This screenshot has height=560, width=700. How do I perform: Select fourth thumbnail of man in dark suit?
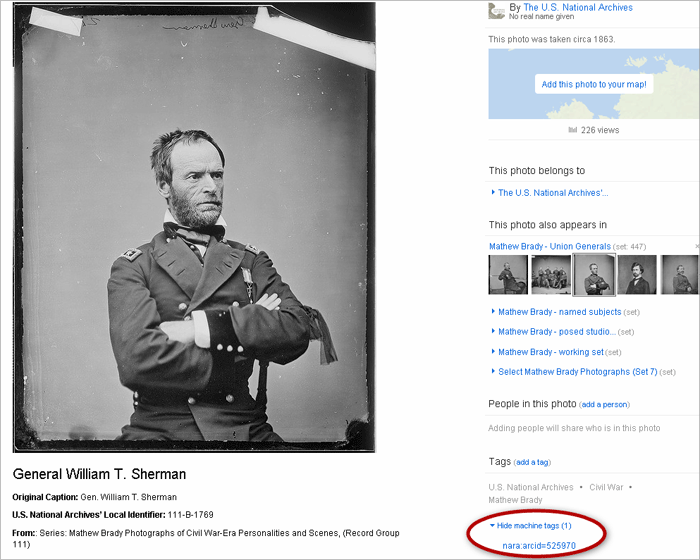(x=637, y=275)
